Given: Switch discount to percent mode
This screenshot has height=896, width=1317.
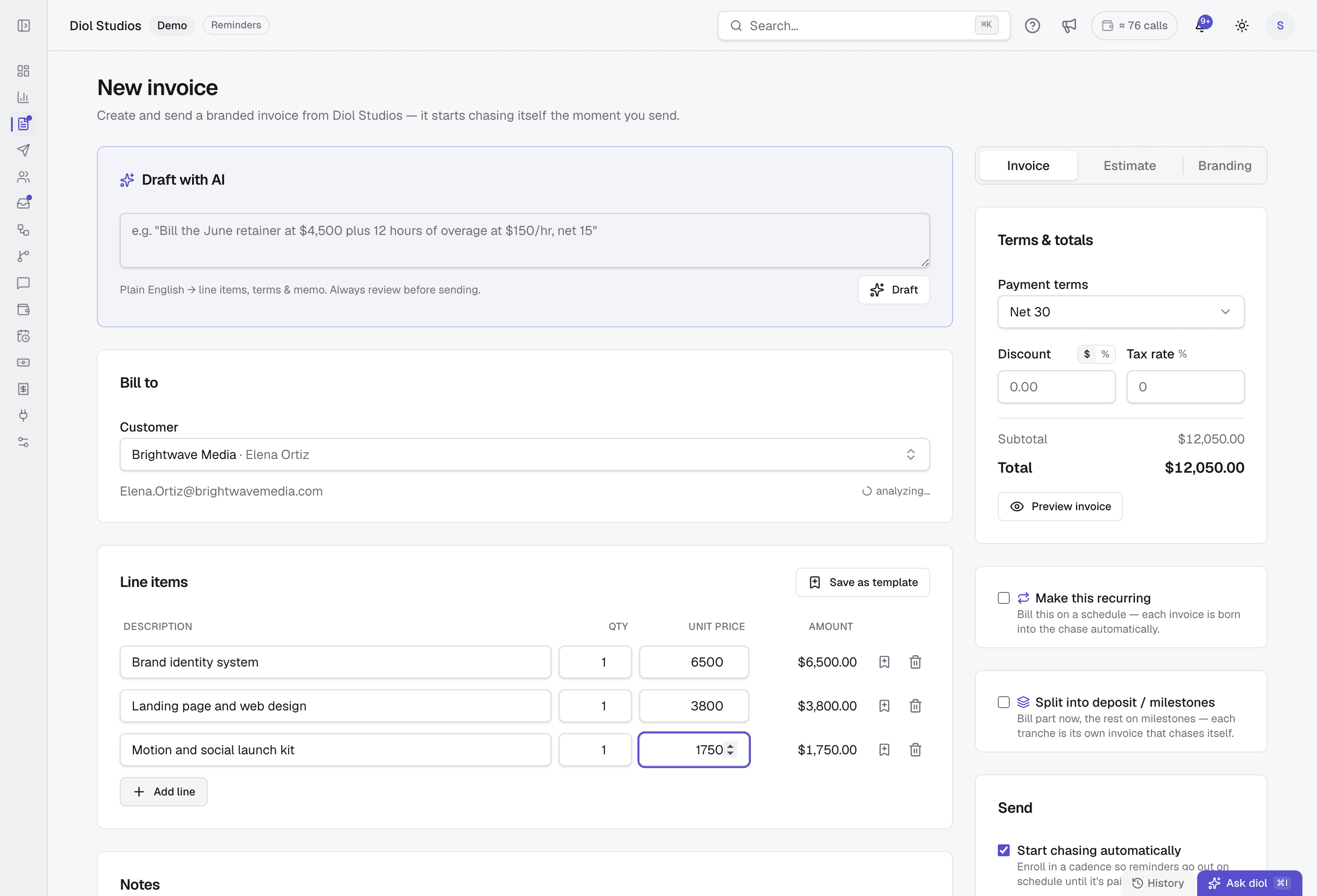Looking at the screenshot, I should click(1105, 354).
